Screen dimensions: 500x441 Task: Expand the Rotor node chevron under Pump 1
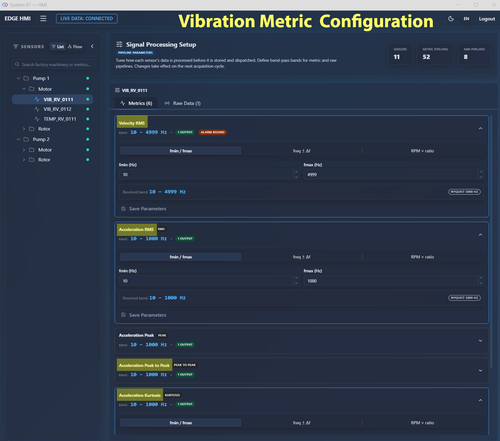(24, 129)
